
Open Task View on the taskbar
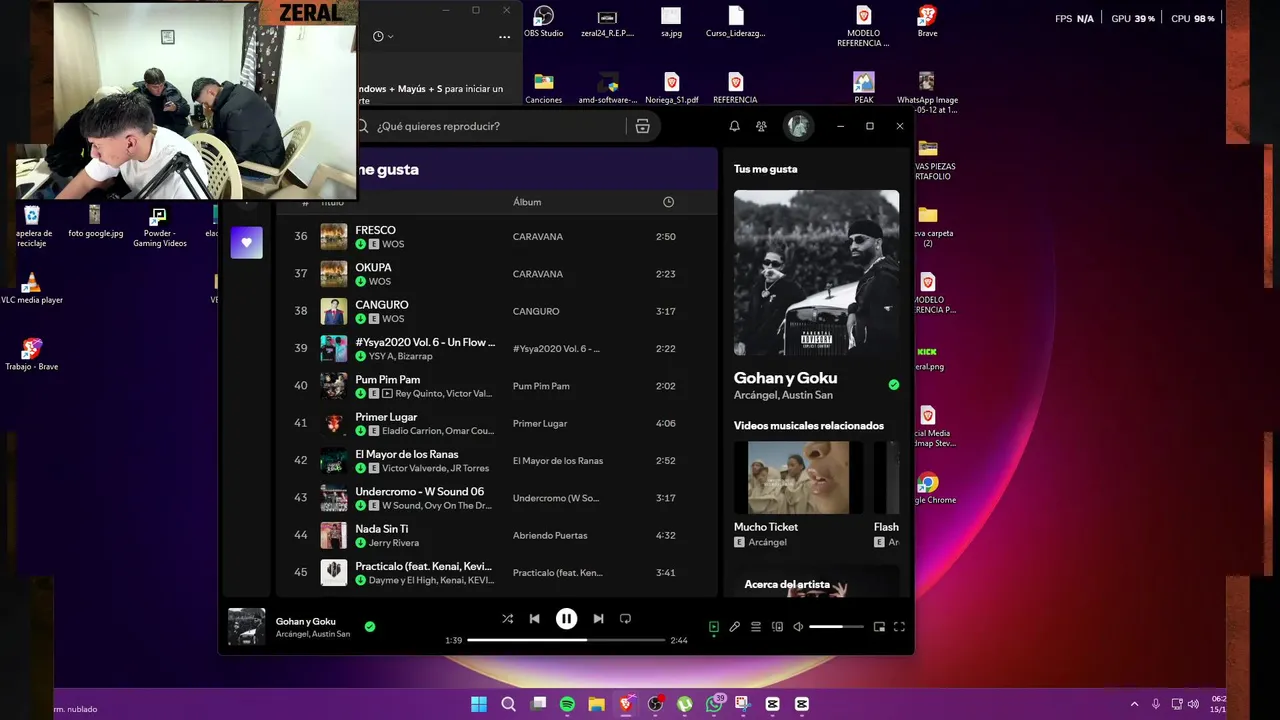[x=538, y=704]
